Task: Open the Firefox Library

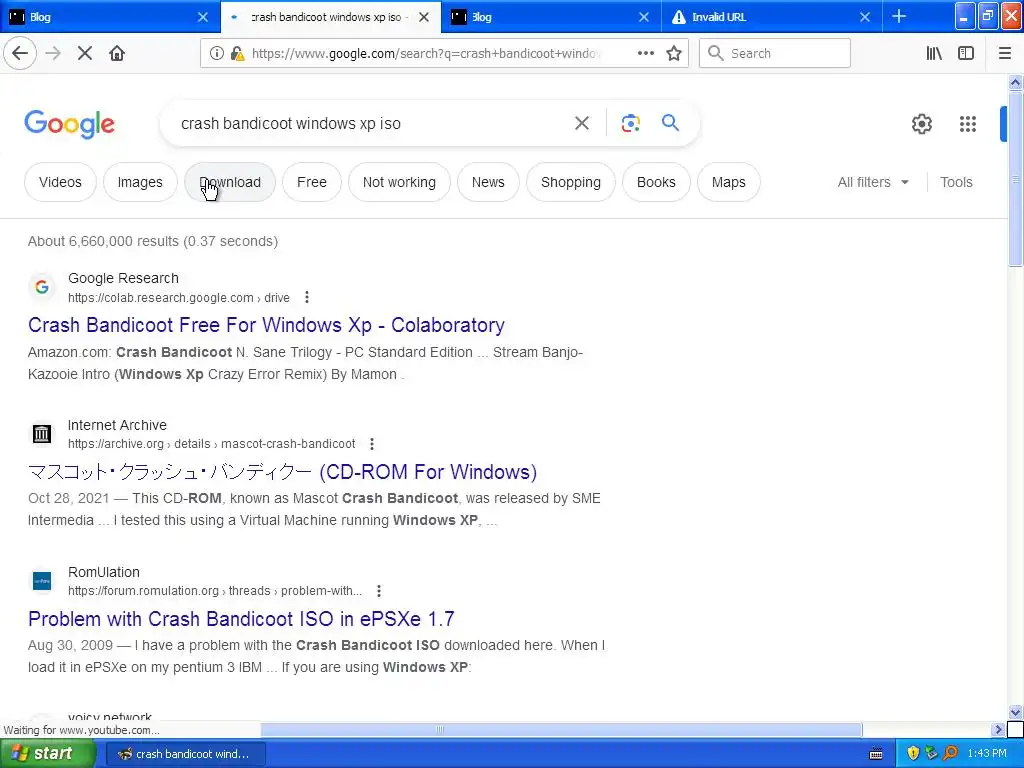Action: 934,53
